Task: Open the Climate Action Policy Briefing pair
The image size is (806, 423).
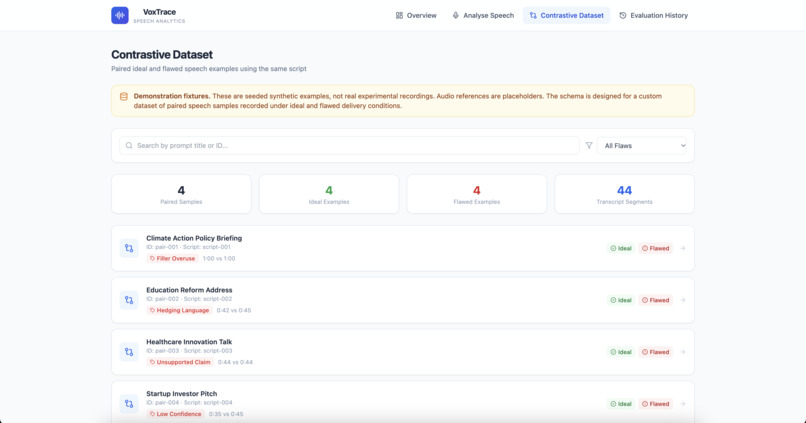Action: click(402, 248)
